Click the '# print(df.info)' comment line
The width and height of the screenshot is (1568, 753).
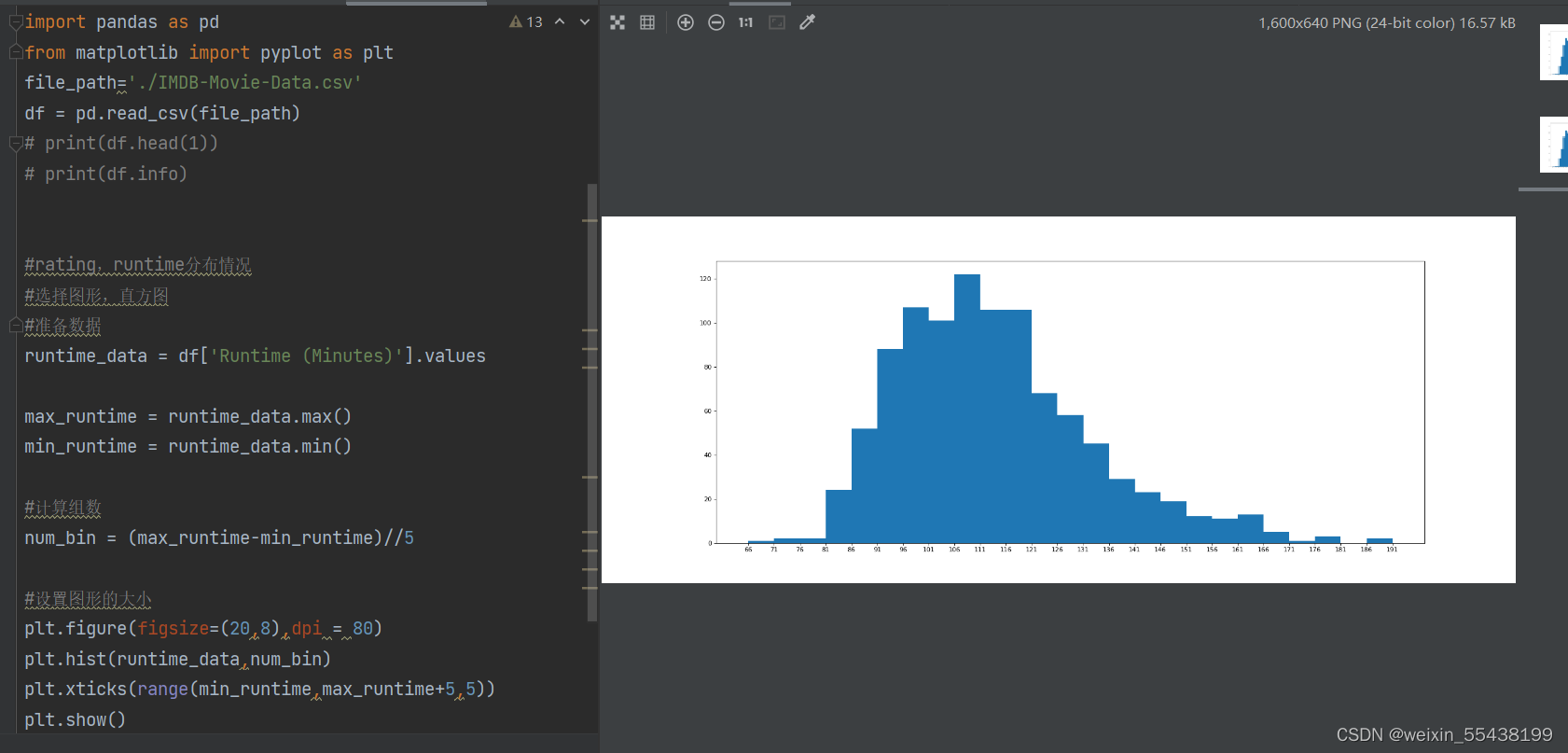(x=105, y=174)
